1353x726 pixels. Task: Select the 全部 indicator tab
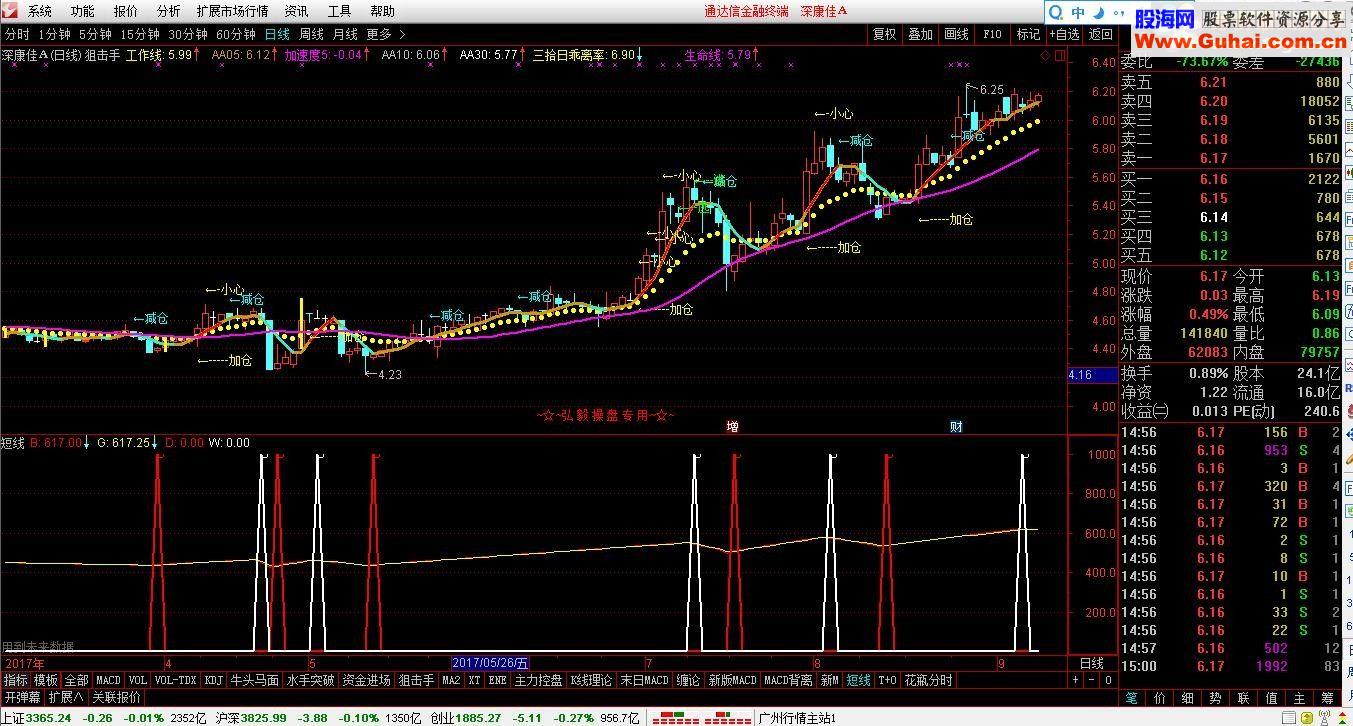pos(77,680)
